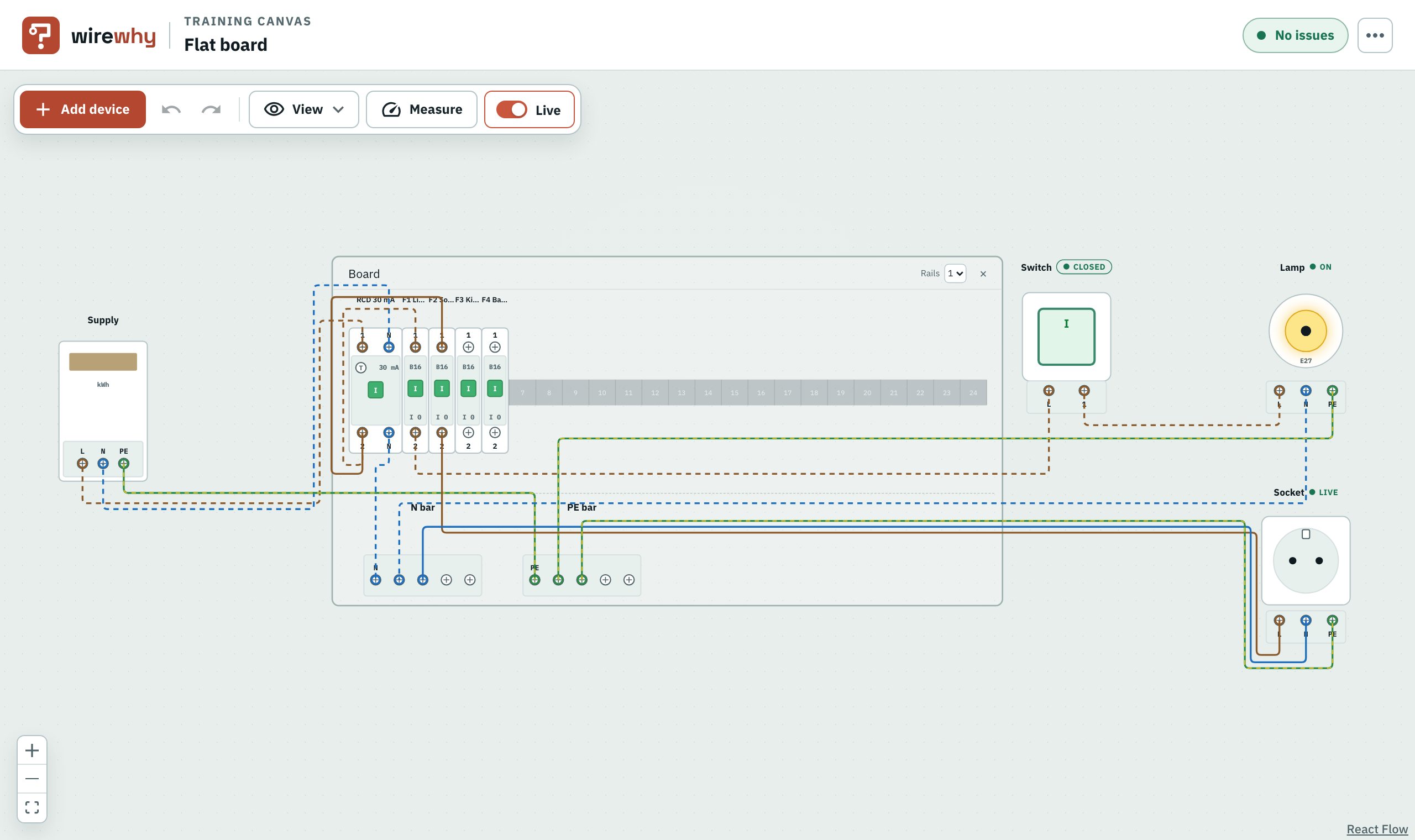Select empty rail slot 24
Screen dimensions: 1415x840
click(x=973, y=393)
